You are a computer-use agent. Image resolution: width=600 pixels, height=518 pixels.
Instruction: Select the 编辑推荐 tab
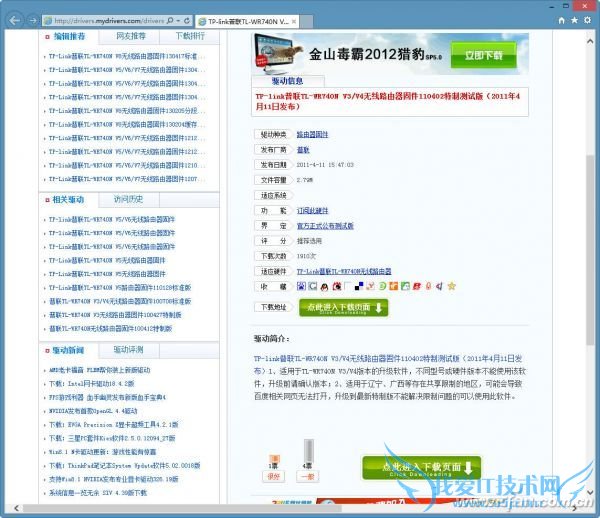click(69, 36)
